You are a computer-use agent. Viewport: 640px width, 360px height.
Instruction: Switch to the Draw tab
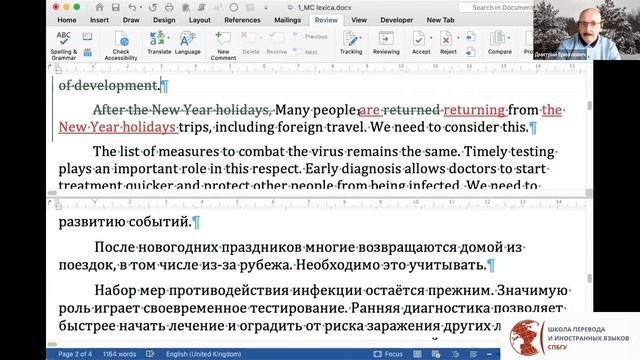[x=131, y=20]
